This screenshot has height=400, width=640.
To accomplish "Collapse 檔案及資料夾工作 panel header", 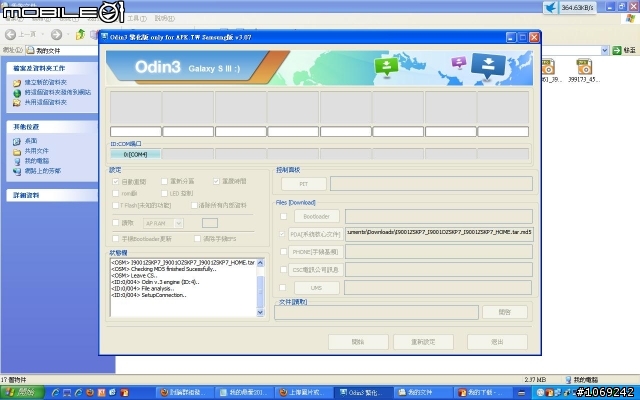I will (x=52, y=68).
